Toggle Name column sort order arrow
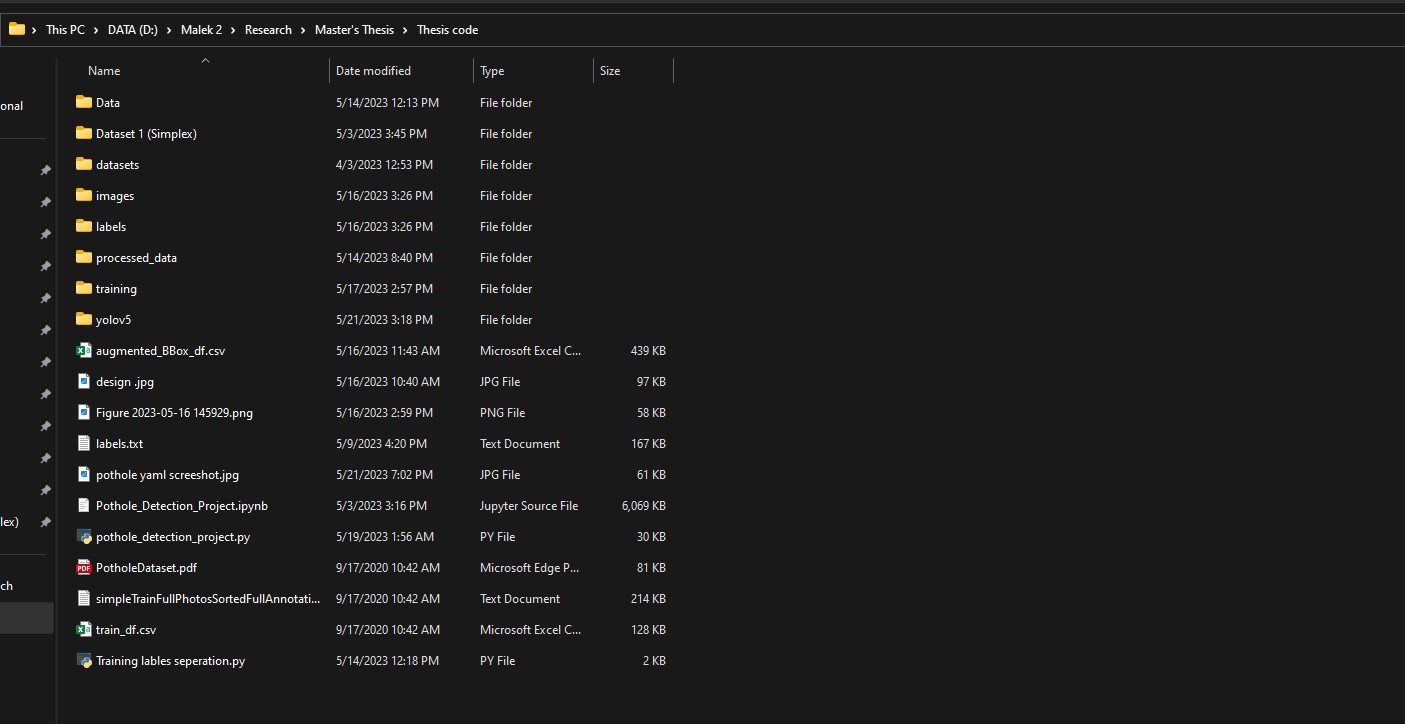1405x724 pixels. point(205,59)
